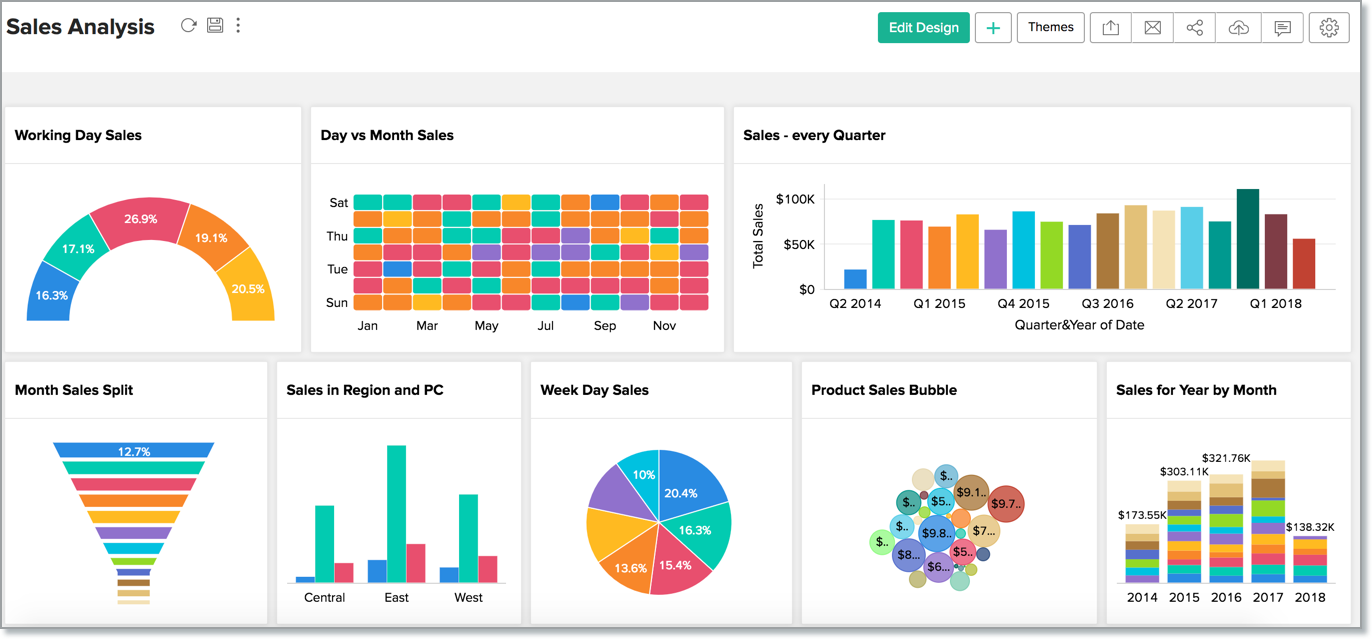This screenshot has width=1372, height=639.
Task: Click the Q1 2018 quarter label
Action: point(1275,303)
